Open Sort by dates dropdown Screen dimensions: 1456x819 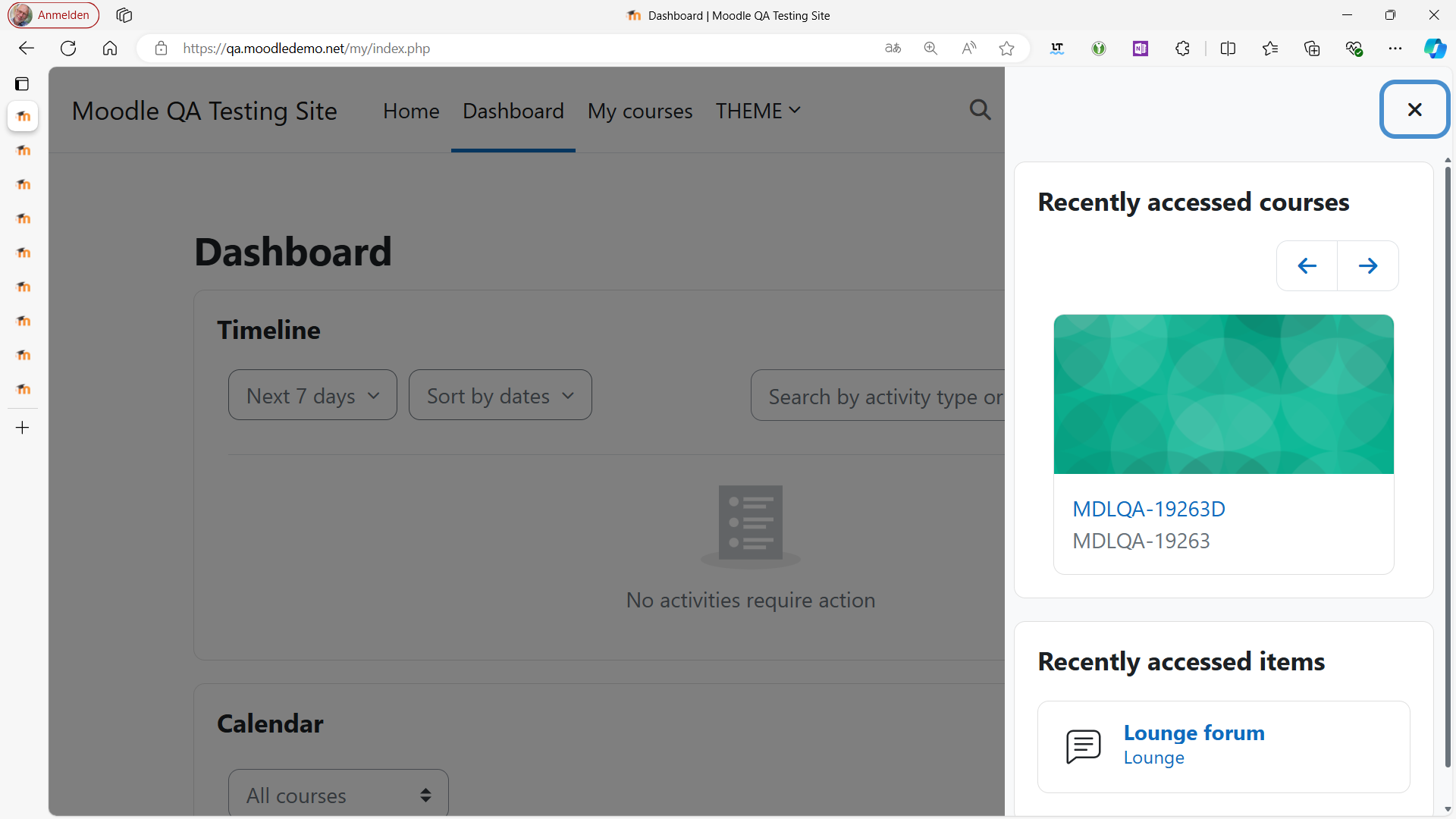[x=500, y=395]
